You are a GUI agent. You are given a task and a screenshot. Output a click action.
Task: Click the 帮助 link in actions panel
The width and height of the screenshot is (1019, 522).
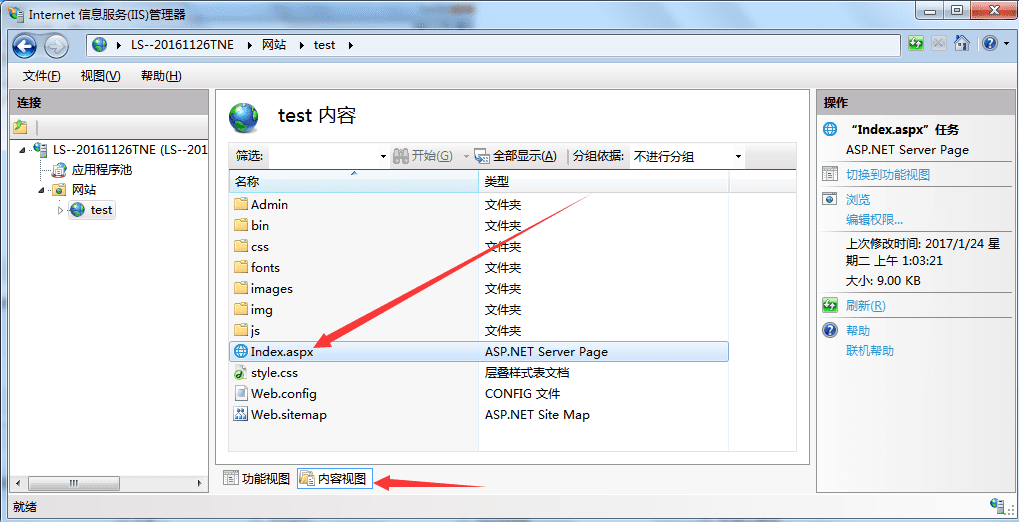(x=858, y=331)
